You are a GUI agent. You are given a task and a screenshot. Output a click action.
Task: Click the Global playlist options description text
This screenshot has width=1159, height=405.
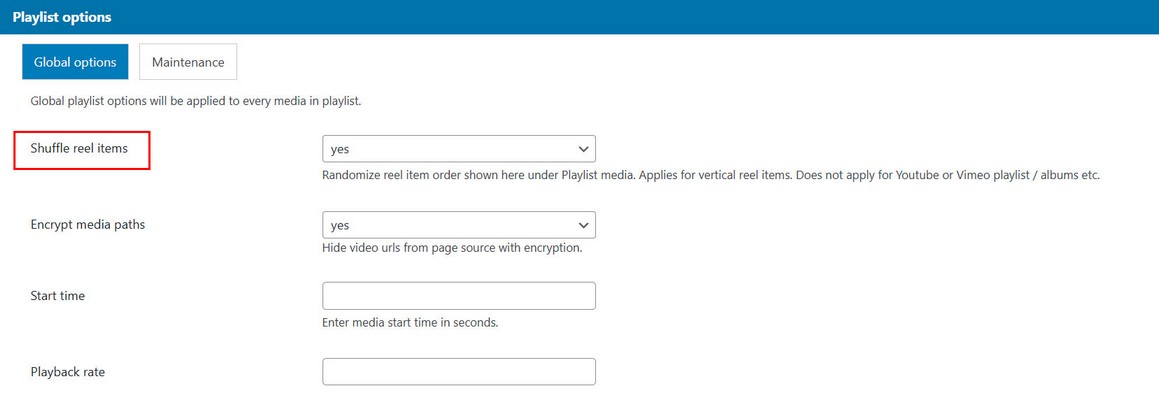pos(195,101)
